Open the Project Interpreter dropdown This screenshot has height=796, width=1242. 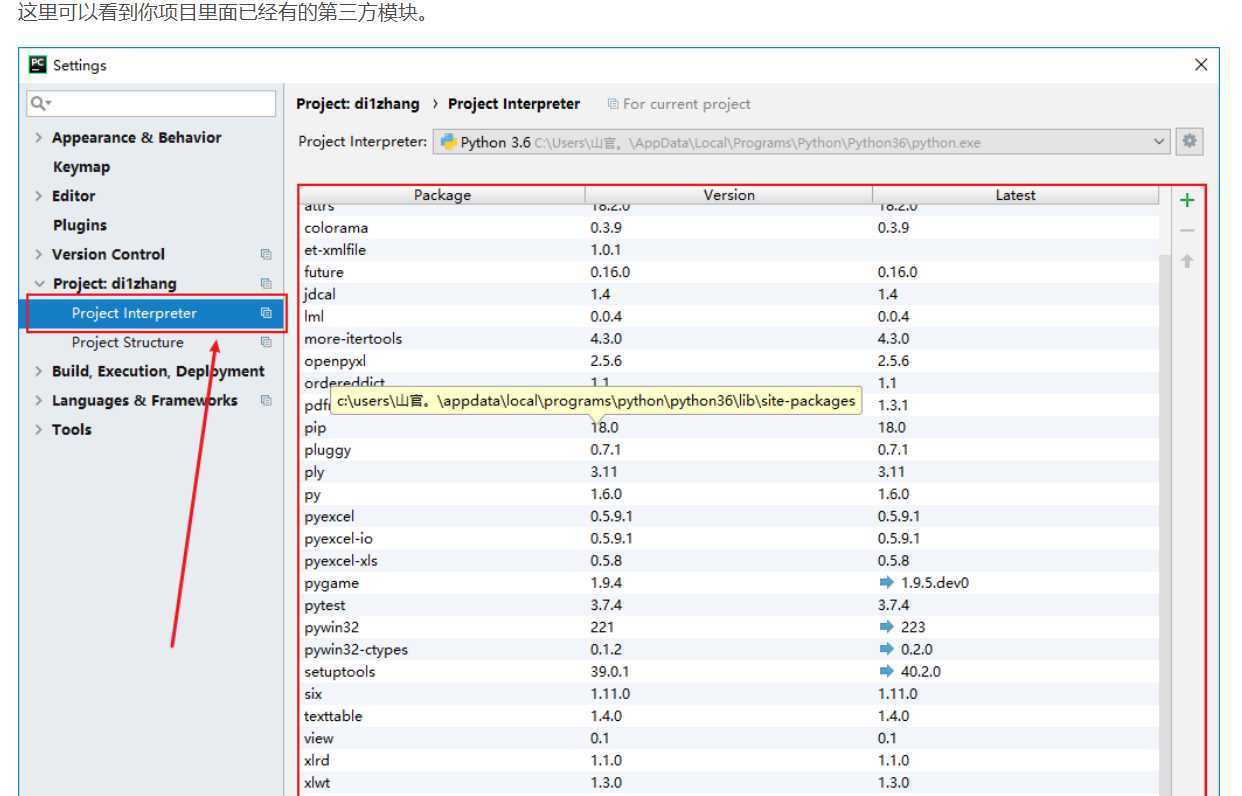tap(801, 142)
